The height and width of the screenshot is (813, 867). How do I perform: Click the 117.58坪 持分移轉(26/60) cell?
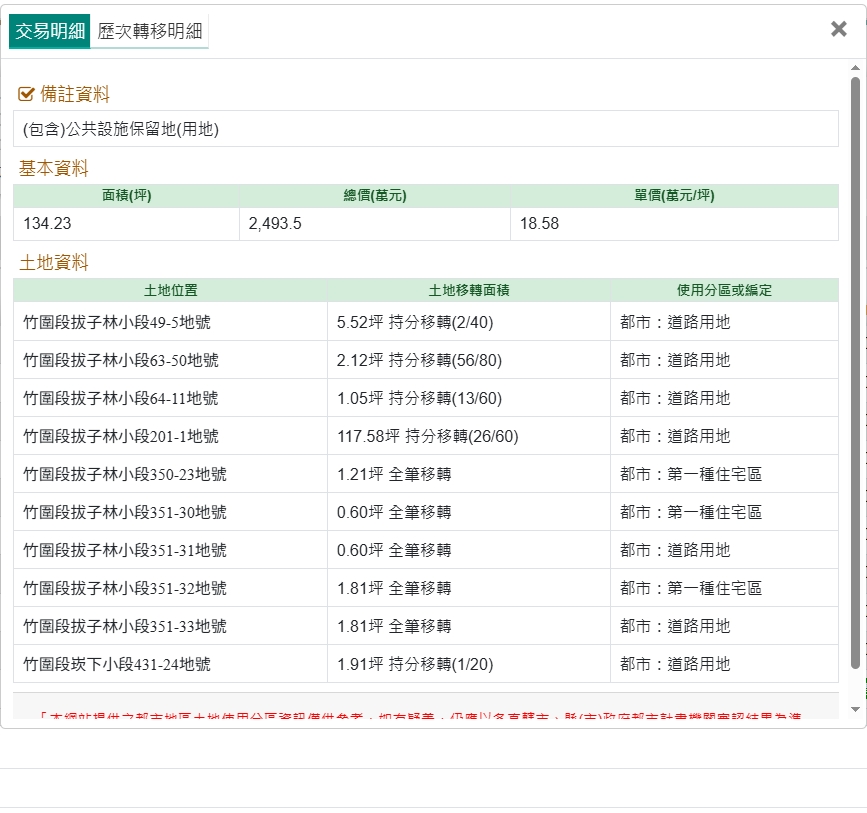(x=427, y=437)
